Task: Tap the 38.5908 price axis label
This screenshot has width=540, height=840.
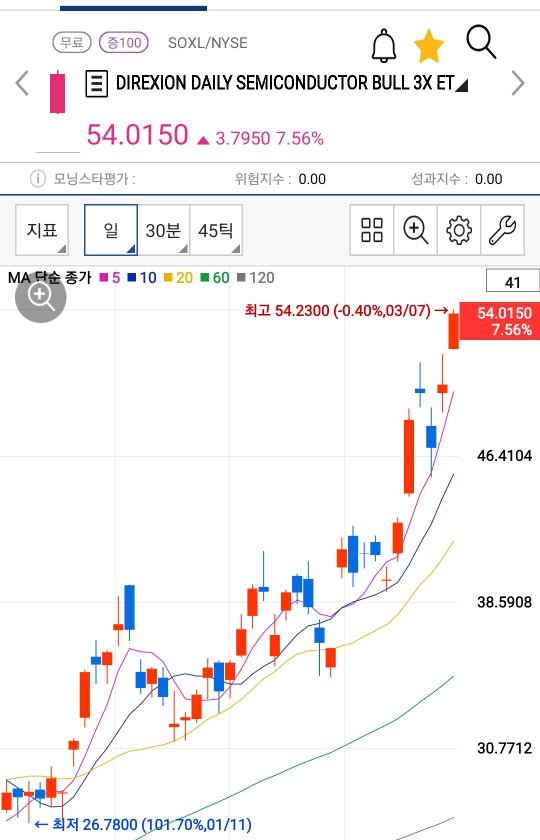Action: coord(505,602)
